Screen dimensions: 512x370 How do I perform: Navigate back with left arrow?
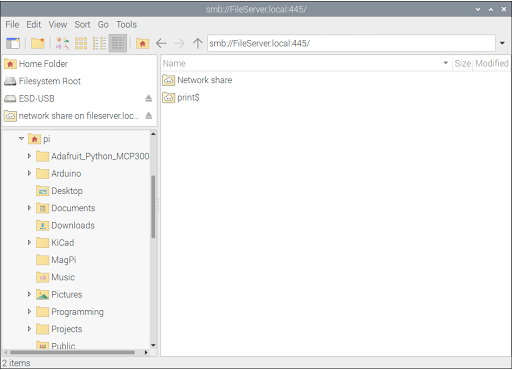[x=161, y=43]
